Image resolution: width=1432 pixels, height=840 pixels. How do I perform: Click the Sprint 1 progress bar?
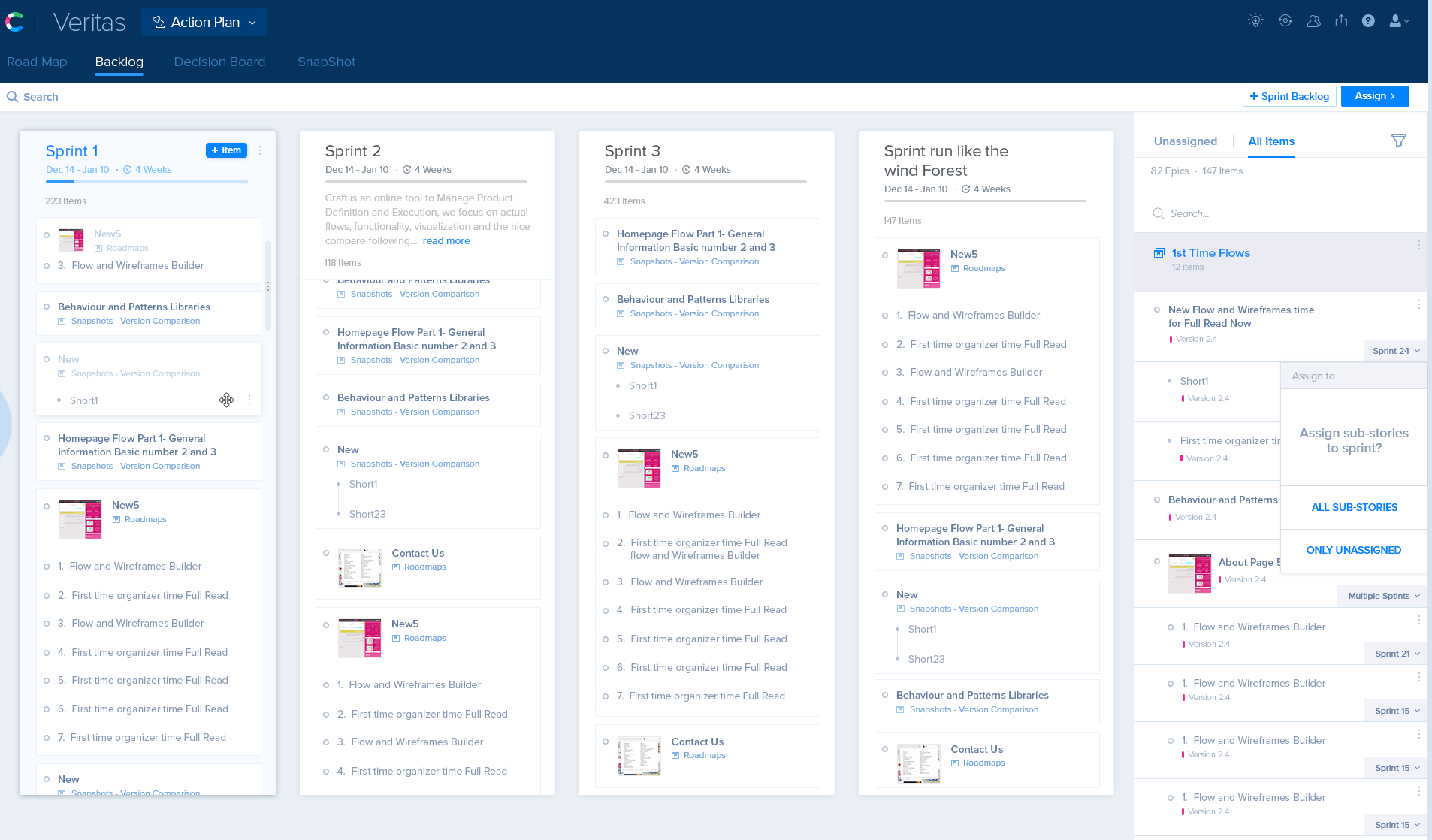pos(147,181)
